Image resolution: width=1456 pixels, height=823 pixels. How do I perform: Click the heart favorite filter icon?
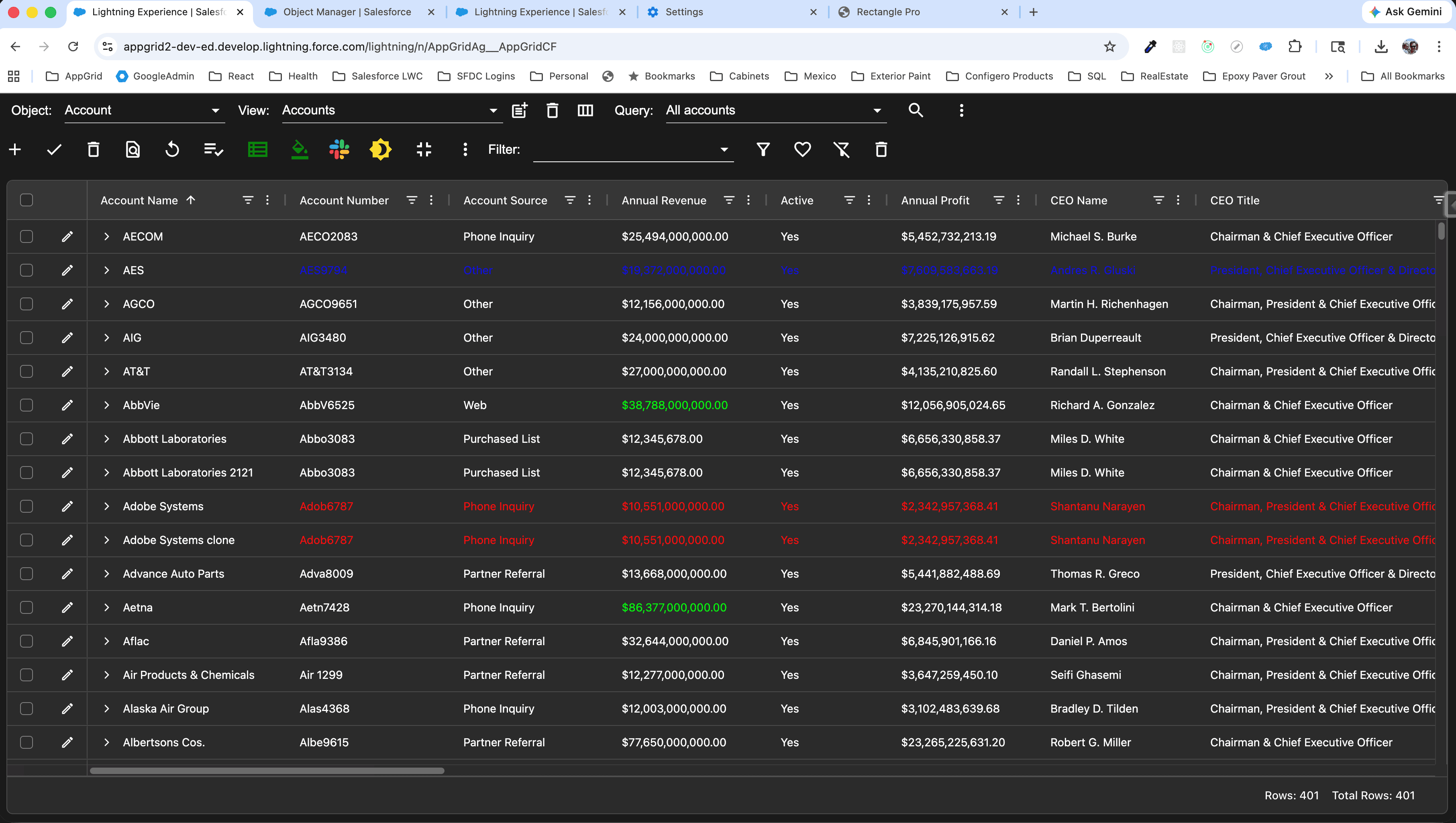click(802, 149)
